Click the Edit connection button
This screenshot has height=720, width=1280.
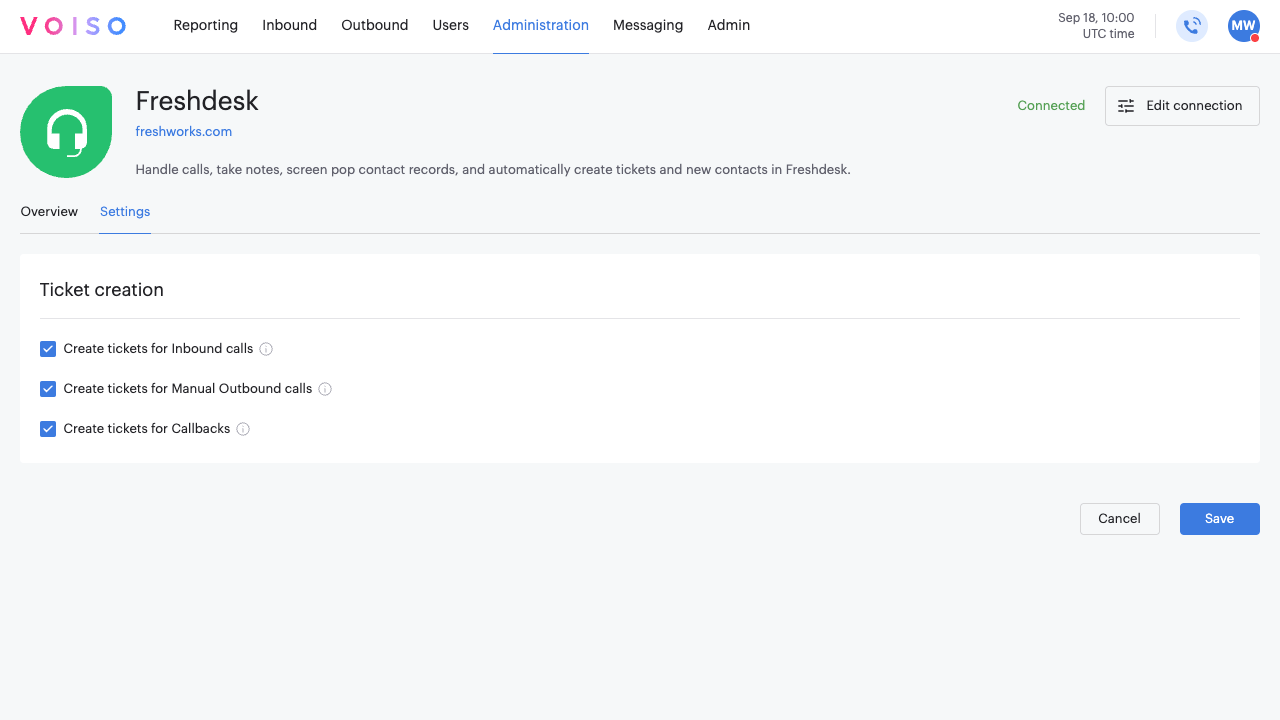(1182, 106)
